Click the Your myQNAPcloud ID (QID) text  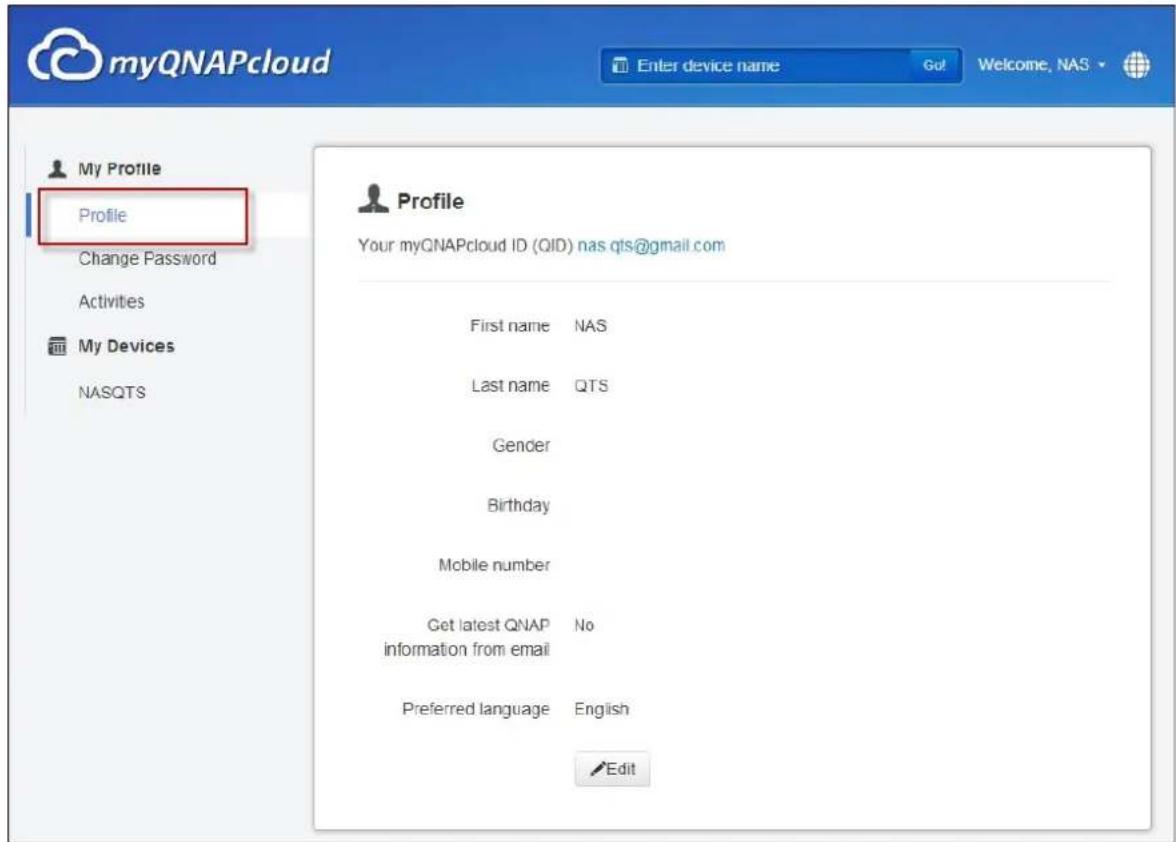click(x=465, y=245)
